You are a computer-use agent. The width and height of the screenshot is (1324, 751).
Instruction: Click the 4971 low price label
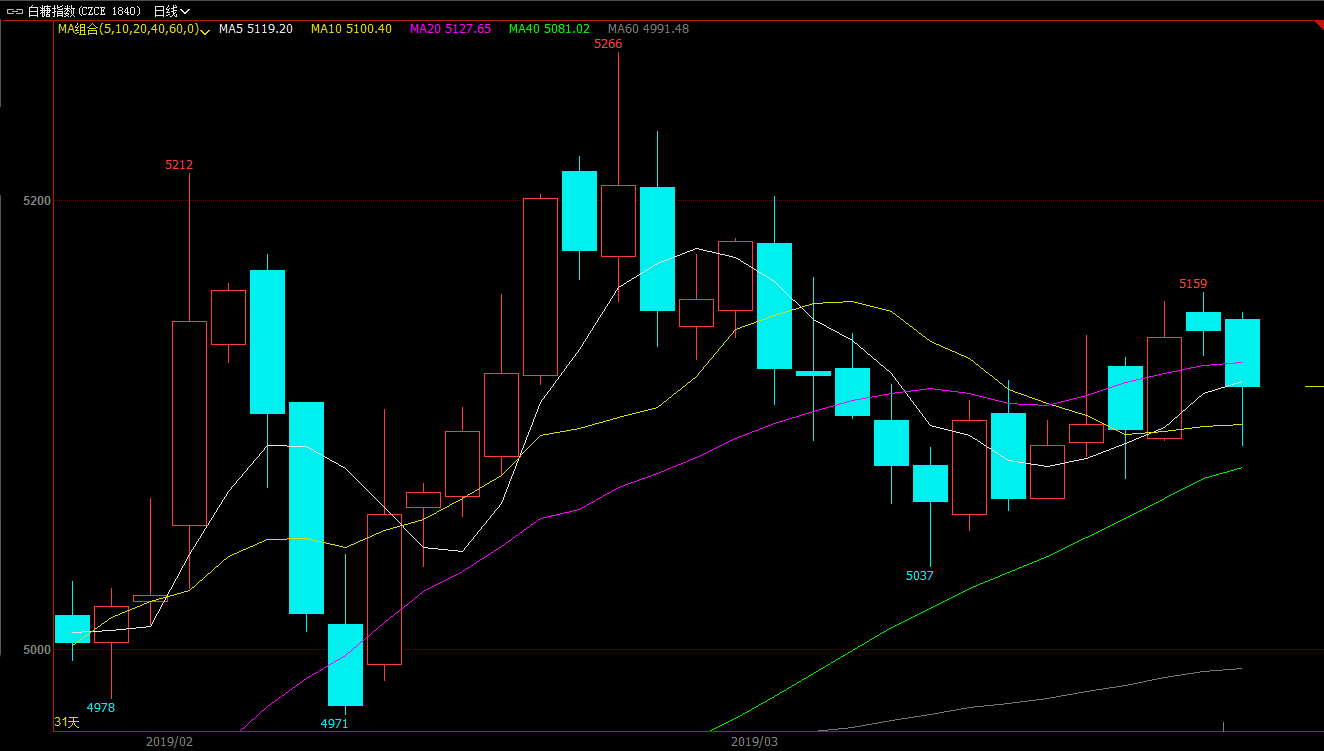pyautogui.click(x=334, y=724)
